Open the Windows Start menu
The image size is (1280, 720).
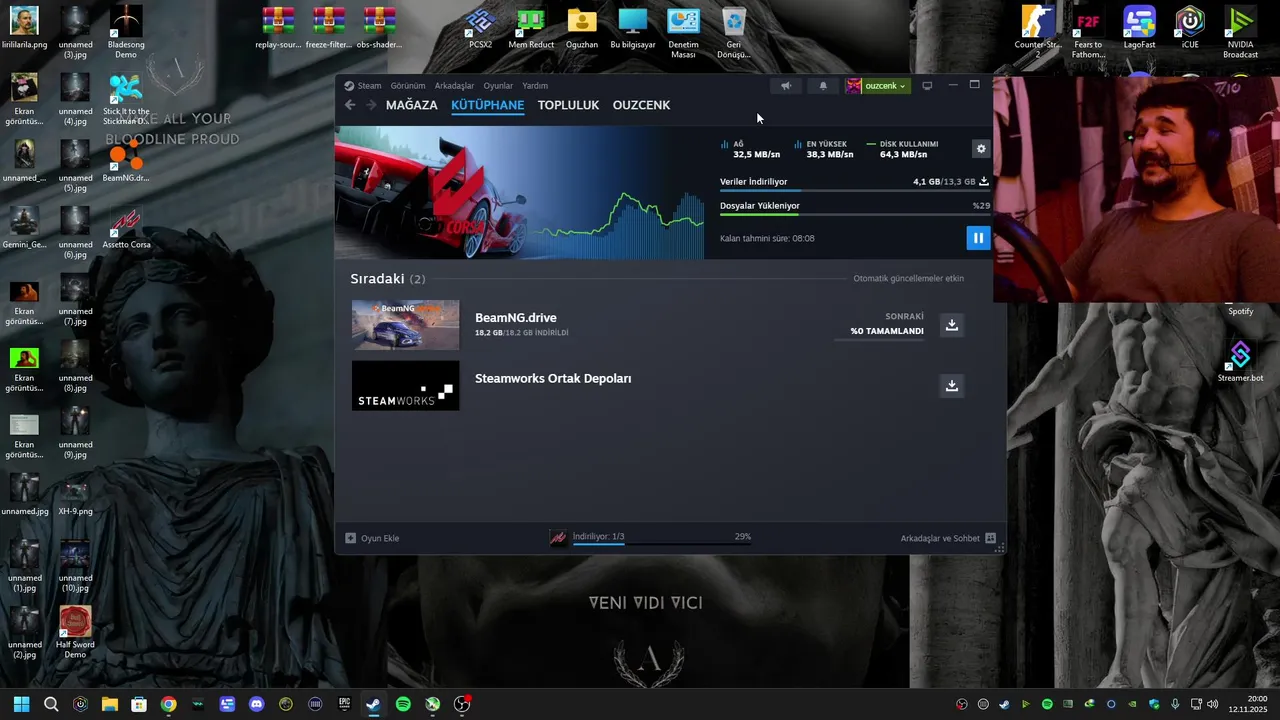(21, 704)
